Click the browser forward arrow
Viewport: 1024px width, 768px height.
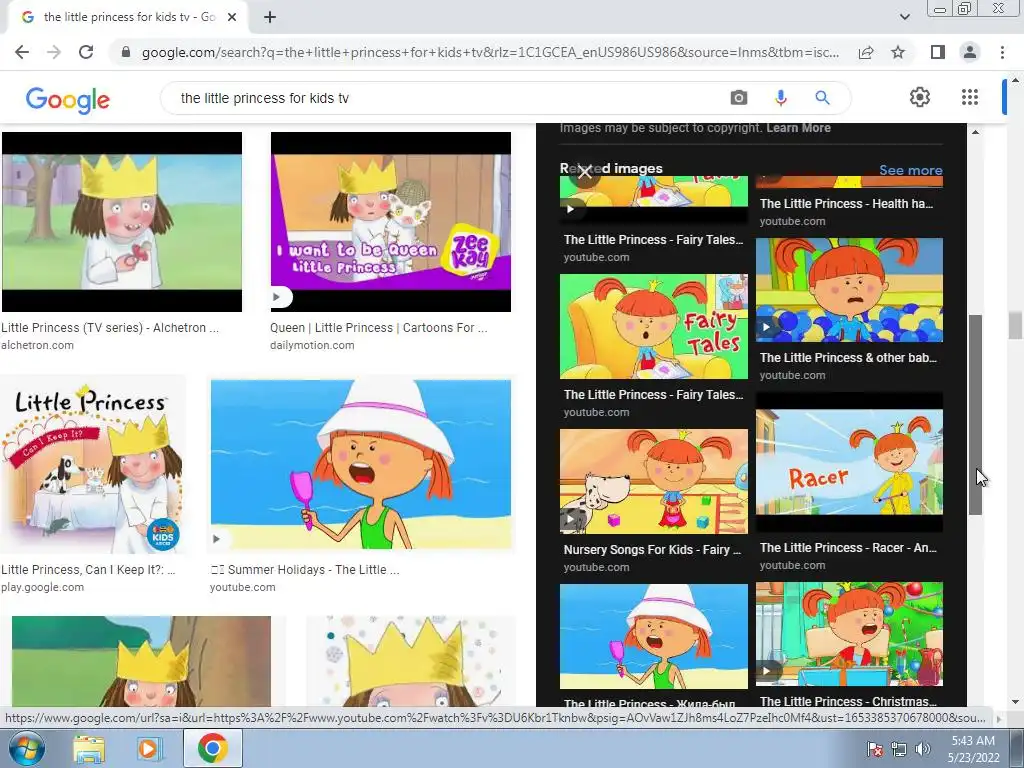point(54,52)
